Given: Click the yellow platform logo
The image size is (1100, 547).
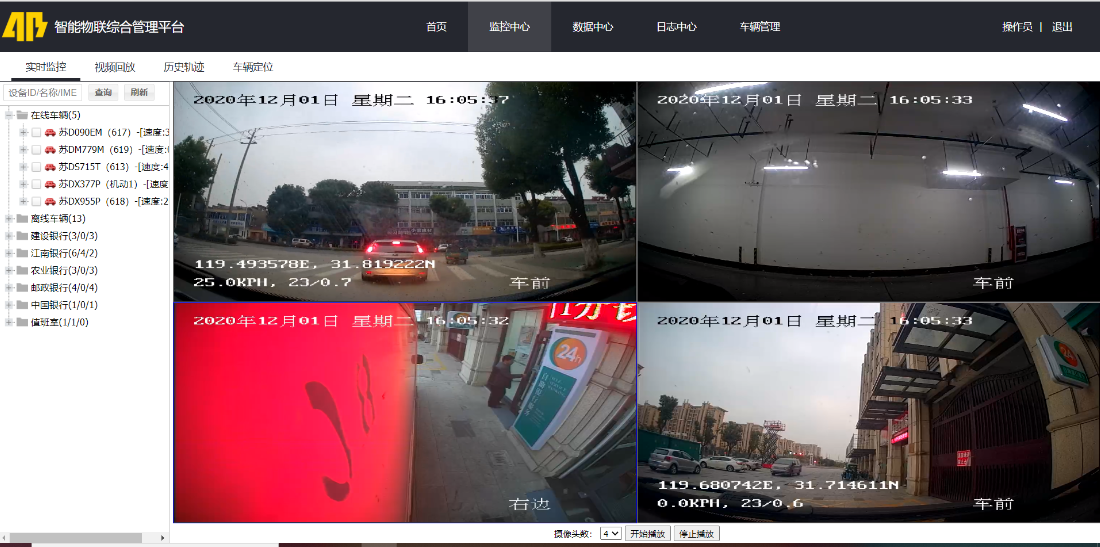Looking at the screenshot, I should 25,26.
